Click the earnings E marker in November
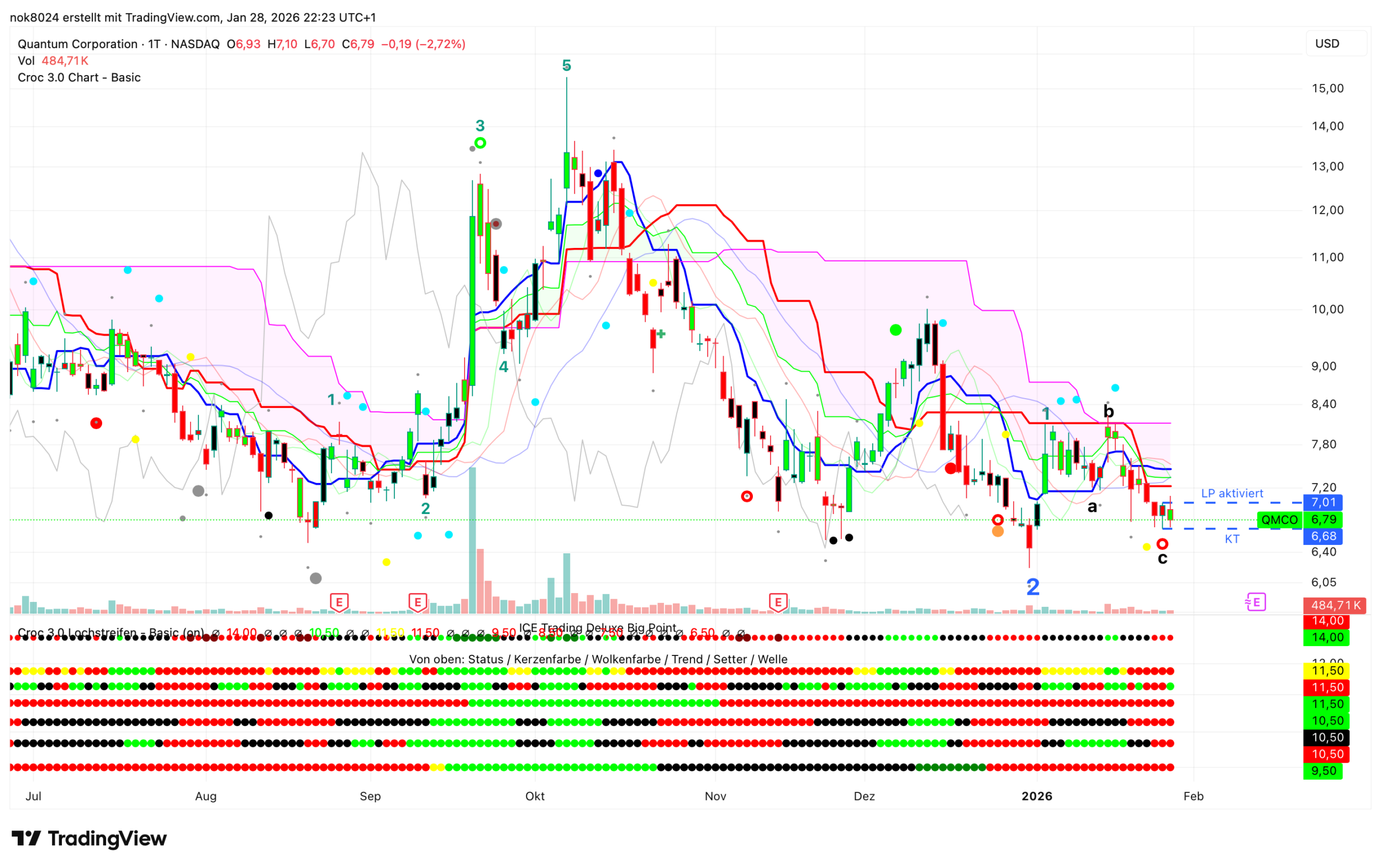This screenshot has height=868, width=1381. (x=778, y=602)
